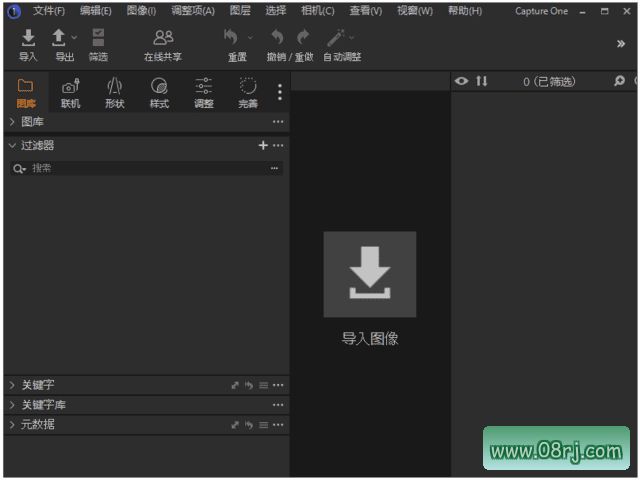Image resolution: width=640 pixels, height=480 pixels.
Task: Open the 图库 panel options dots
Action: [278, 122]
